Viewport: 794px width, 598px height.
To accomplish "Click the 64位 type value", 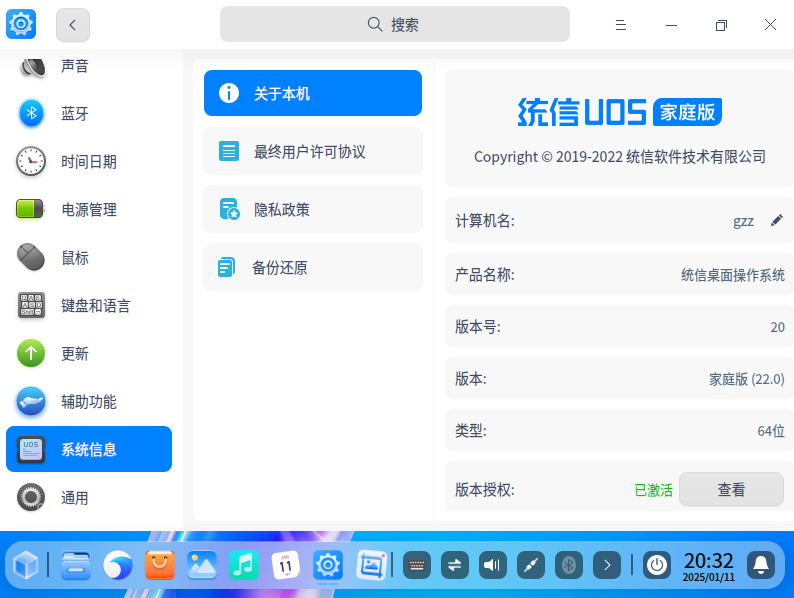I will pos(771,431).
